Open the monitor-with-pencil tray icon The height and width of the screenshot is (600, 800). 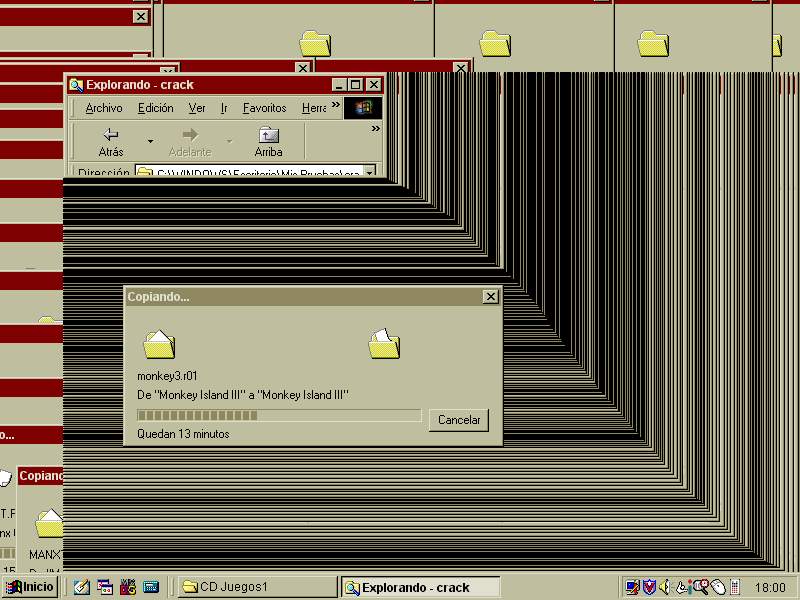click(x=633, y=587)
